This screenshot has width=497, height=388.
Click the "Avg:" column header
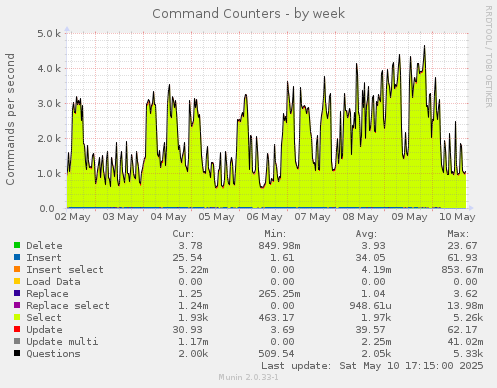tap(366, 234)
